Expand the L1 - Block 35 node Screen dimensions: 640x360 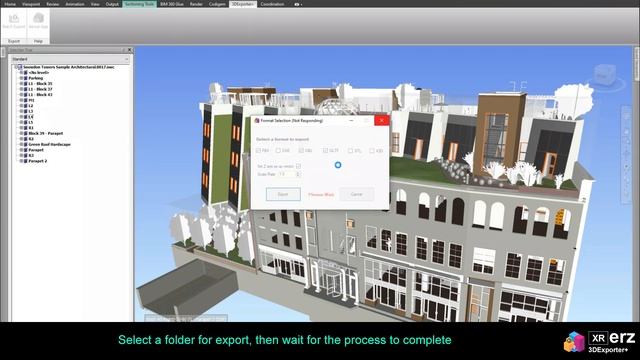21,84
